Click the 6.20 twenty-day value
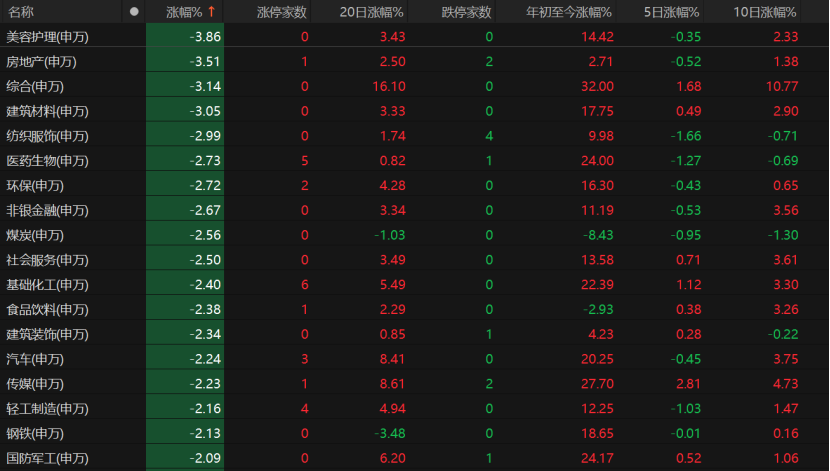The height and width of the screenshot is (471, 830). pyautogui.click(x=393, y=458)
